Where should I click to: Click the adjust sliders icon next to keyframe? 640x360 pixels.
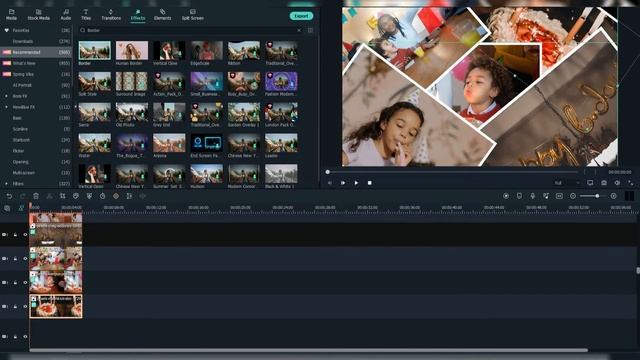click(129, 196)
